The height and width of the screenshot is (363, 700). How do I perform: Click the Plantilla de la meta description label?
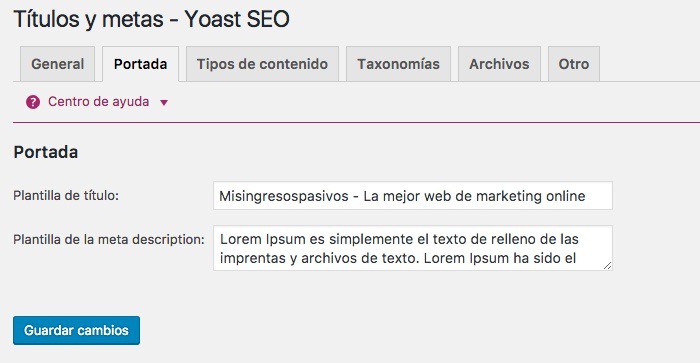[108, 239]
